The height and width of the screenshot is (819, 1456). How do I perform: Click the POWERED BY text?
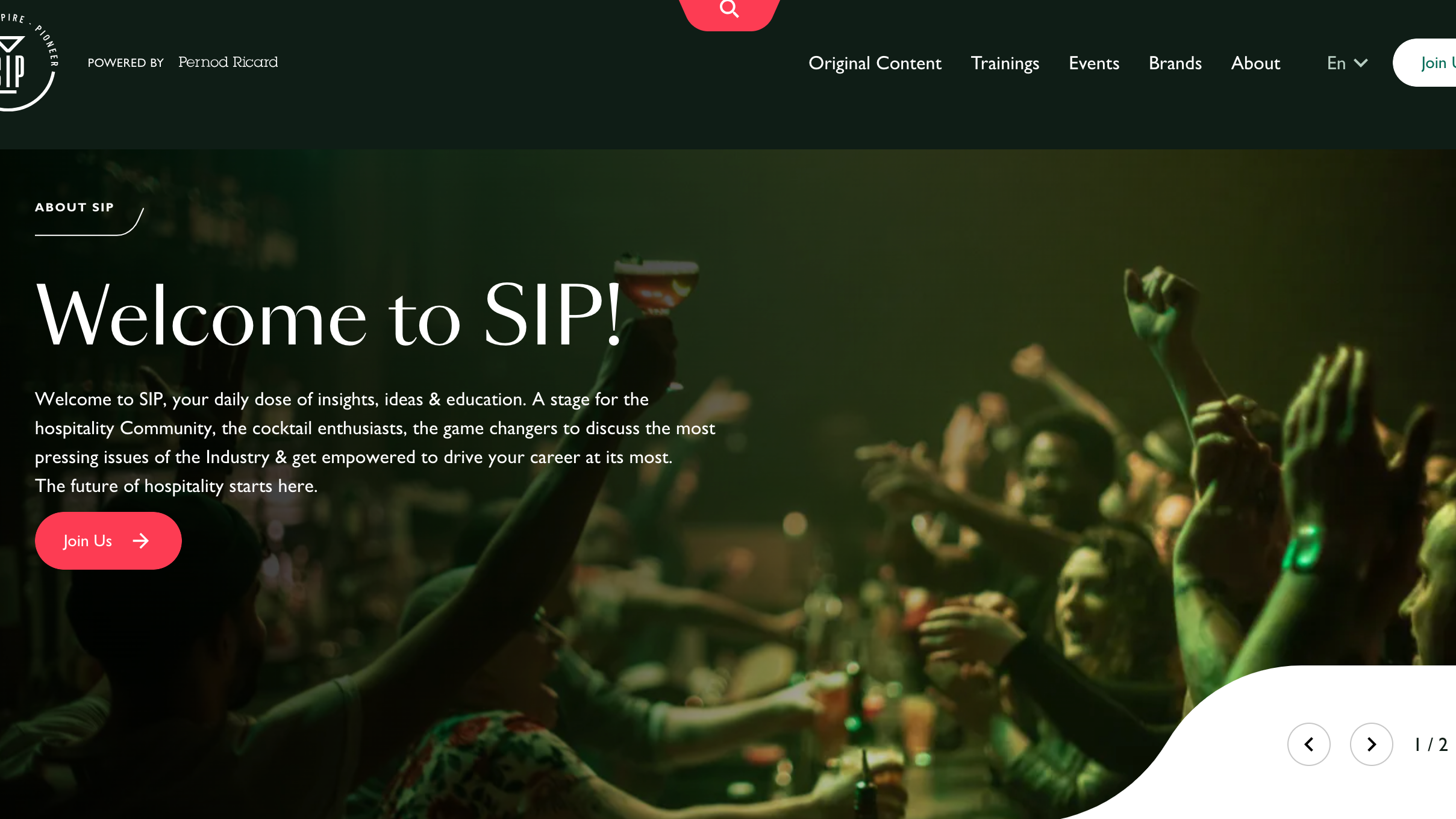pos(126,63)
